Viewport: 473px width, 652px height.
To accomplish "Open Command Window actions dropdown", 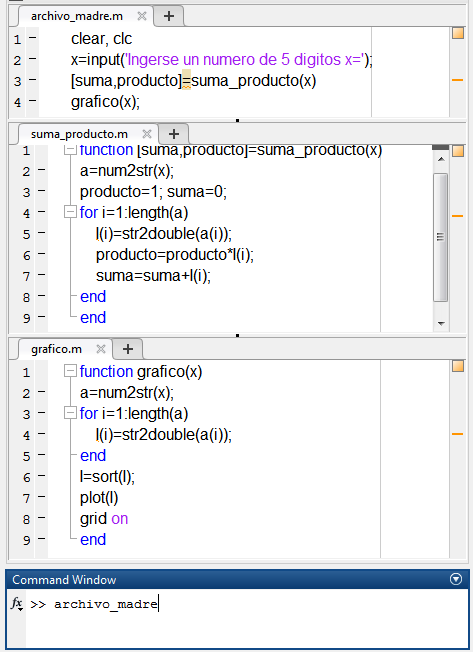I will (x=456, y=579).
